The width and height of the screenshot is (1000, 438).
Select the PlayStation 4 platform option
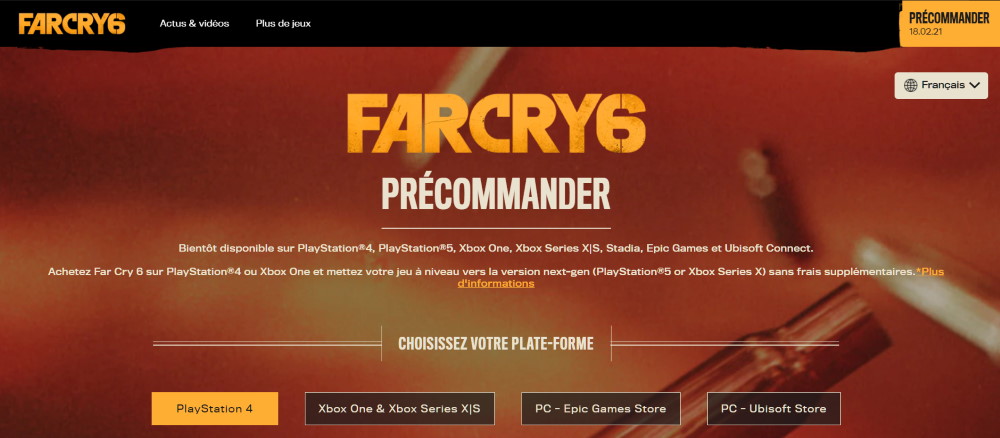pos(215,409)
